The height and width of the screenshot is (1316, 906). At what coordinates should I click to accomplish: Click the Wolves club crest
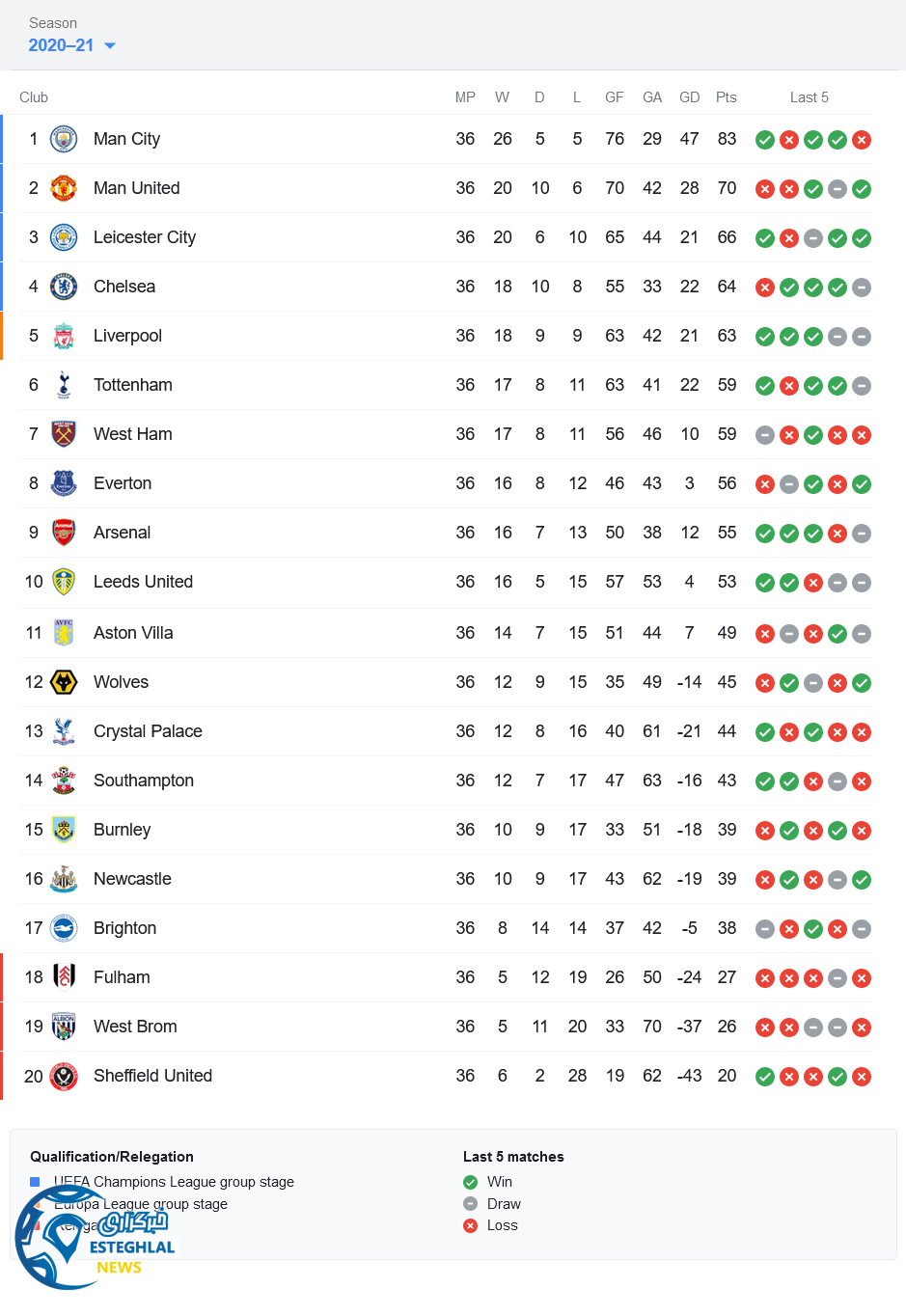(x=64, y=682)
